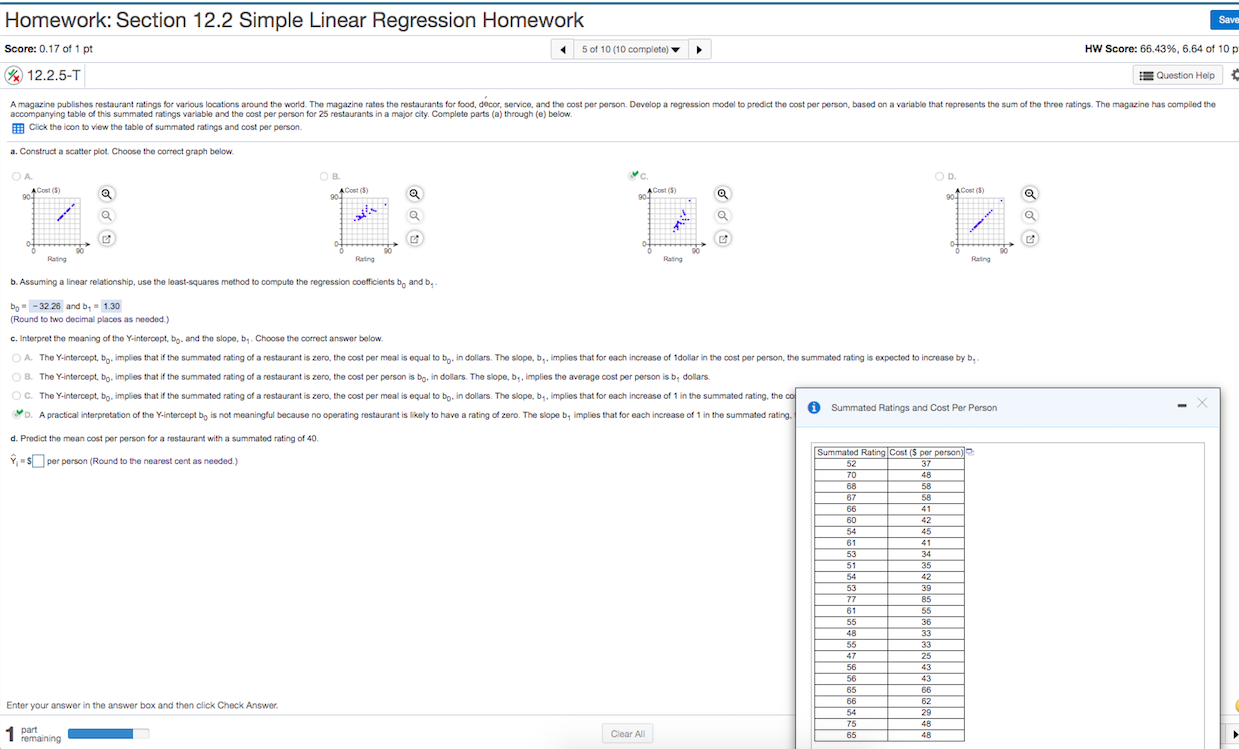
Task: Zoom in on scatter plot A
Action: 106,192
